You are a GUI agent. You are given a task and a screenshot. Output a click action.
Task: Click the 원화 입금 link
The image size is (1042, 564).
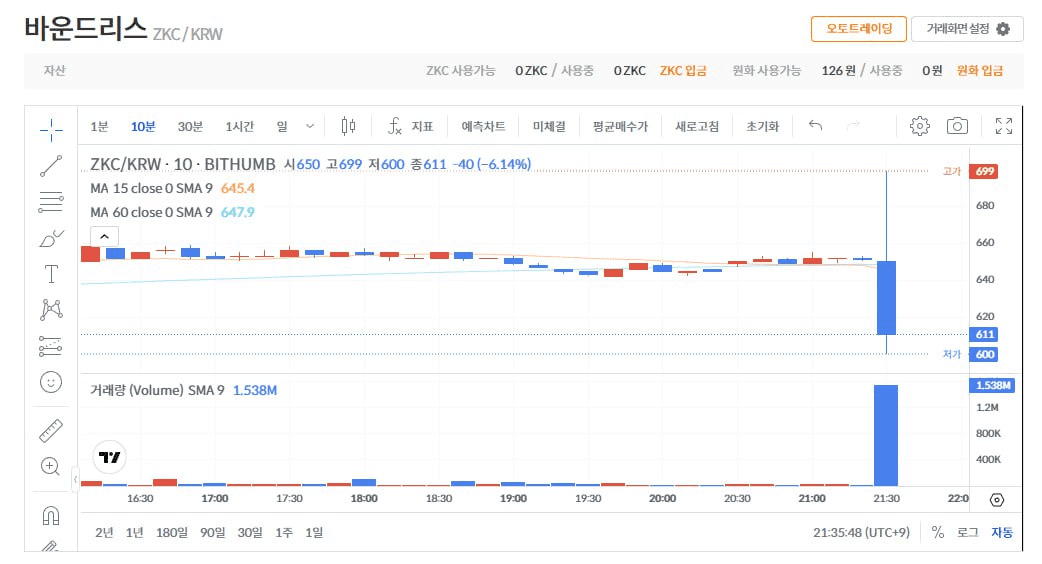pyautogui.click(x=979, y=71)
